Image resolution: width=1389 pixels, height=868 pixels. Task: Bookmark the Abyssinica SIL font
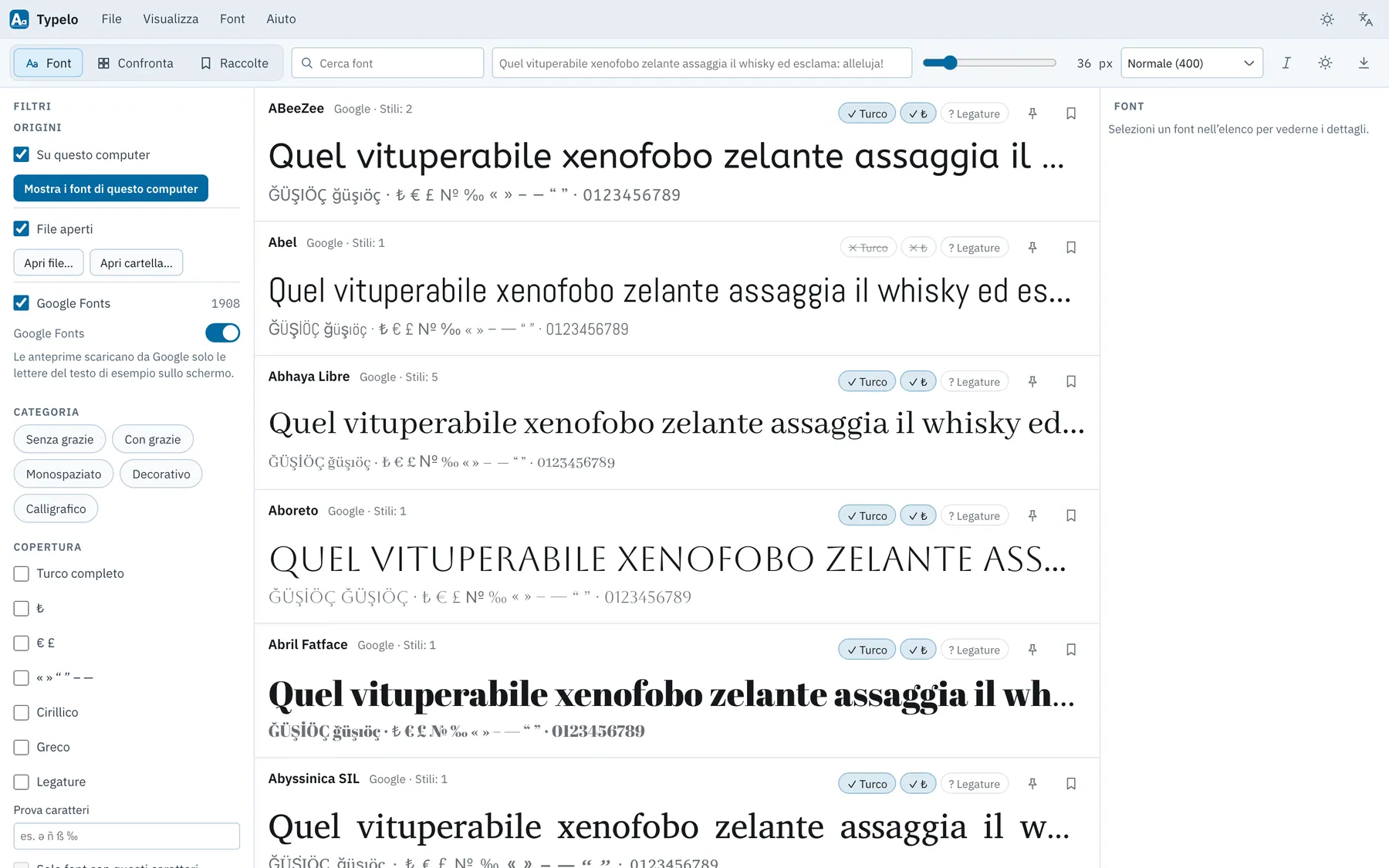tap(1071, 784)
